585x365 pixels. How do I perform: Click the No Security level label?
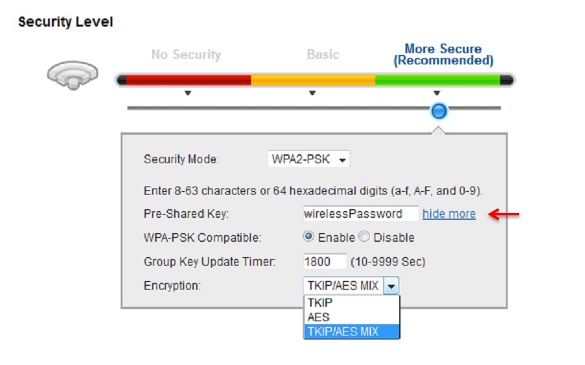[x=186, y=54]
